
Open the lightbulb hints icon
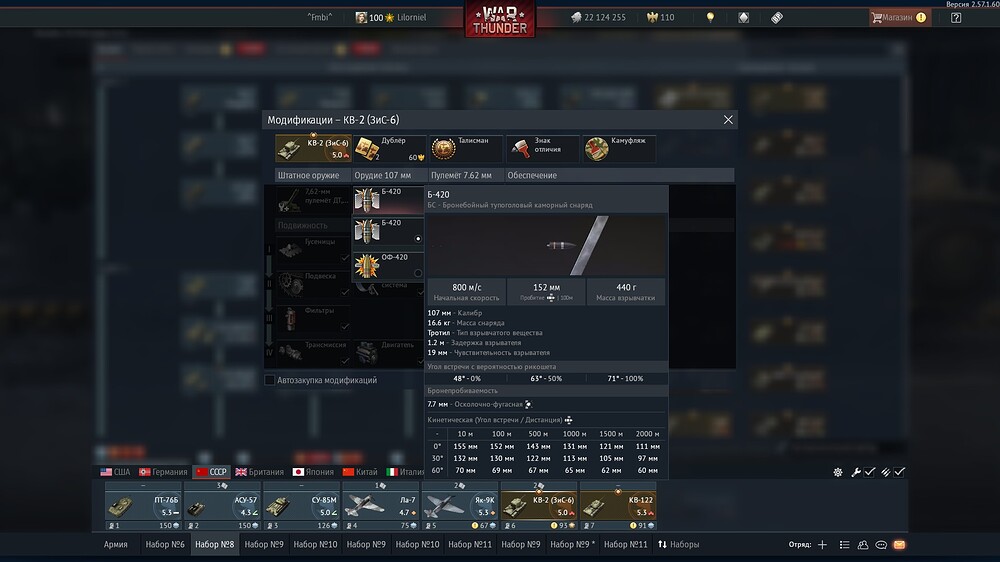pos(710,18)
